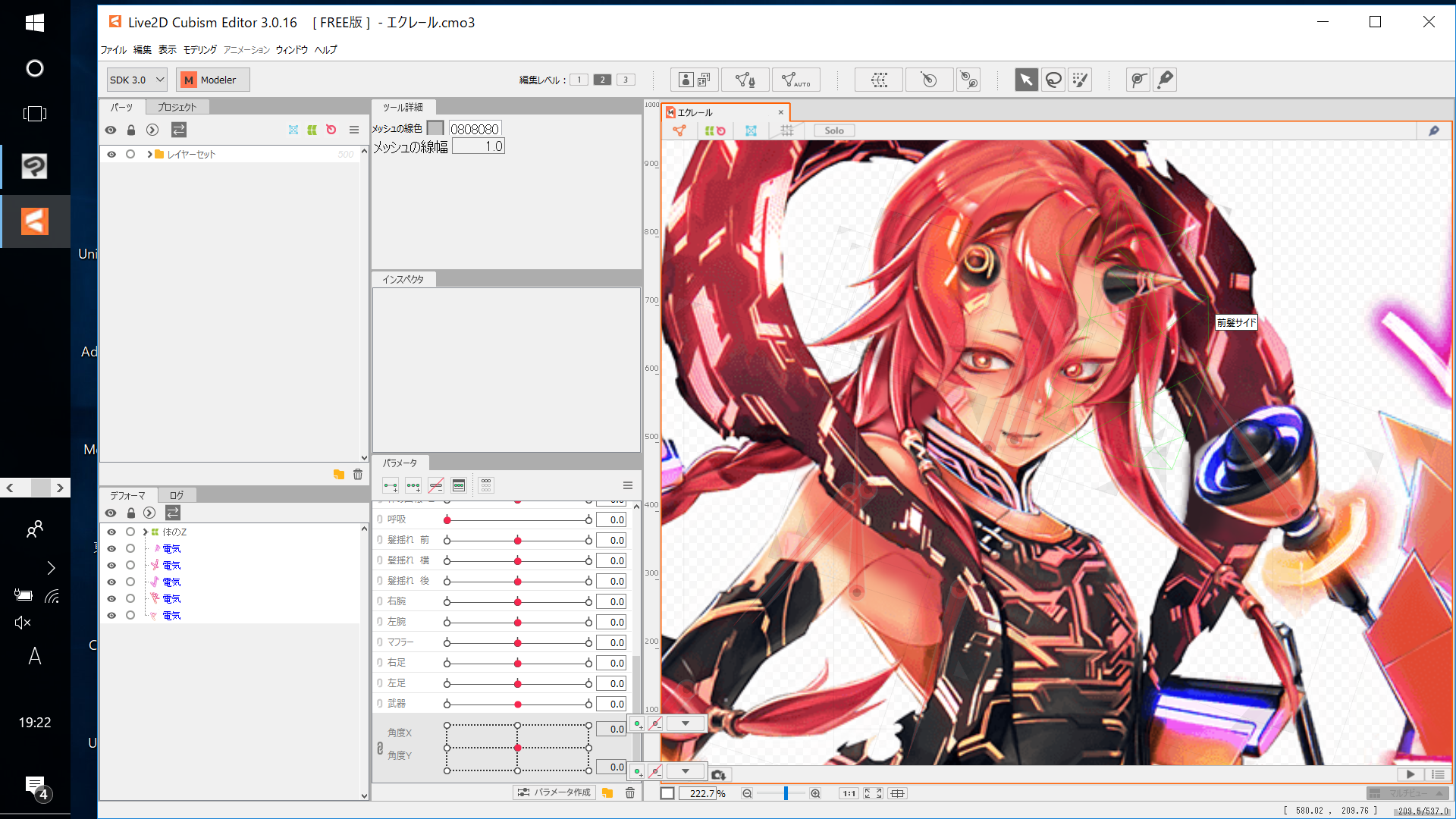Create new part folder icon
Image resolution: width=1456 pixels, height=819 pixels.
(339, 475)
